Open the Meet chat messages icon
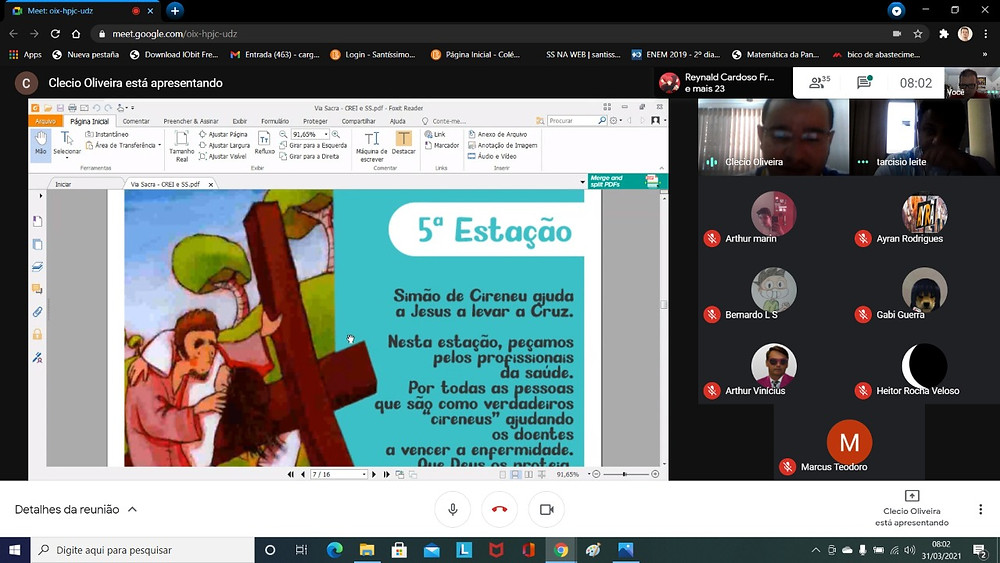This screenshot has width=1000, height=563. click(864, 82)
